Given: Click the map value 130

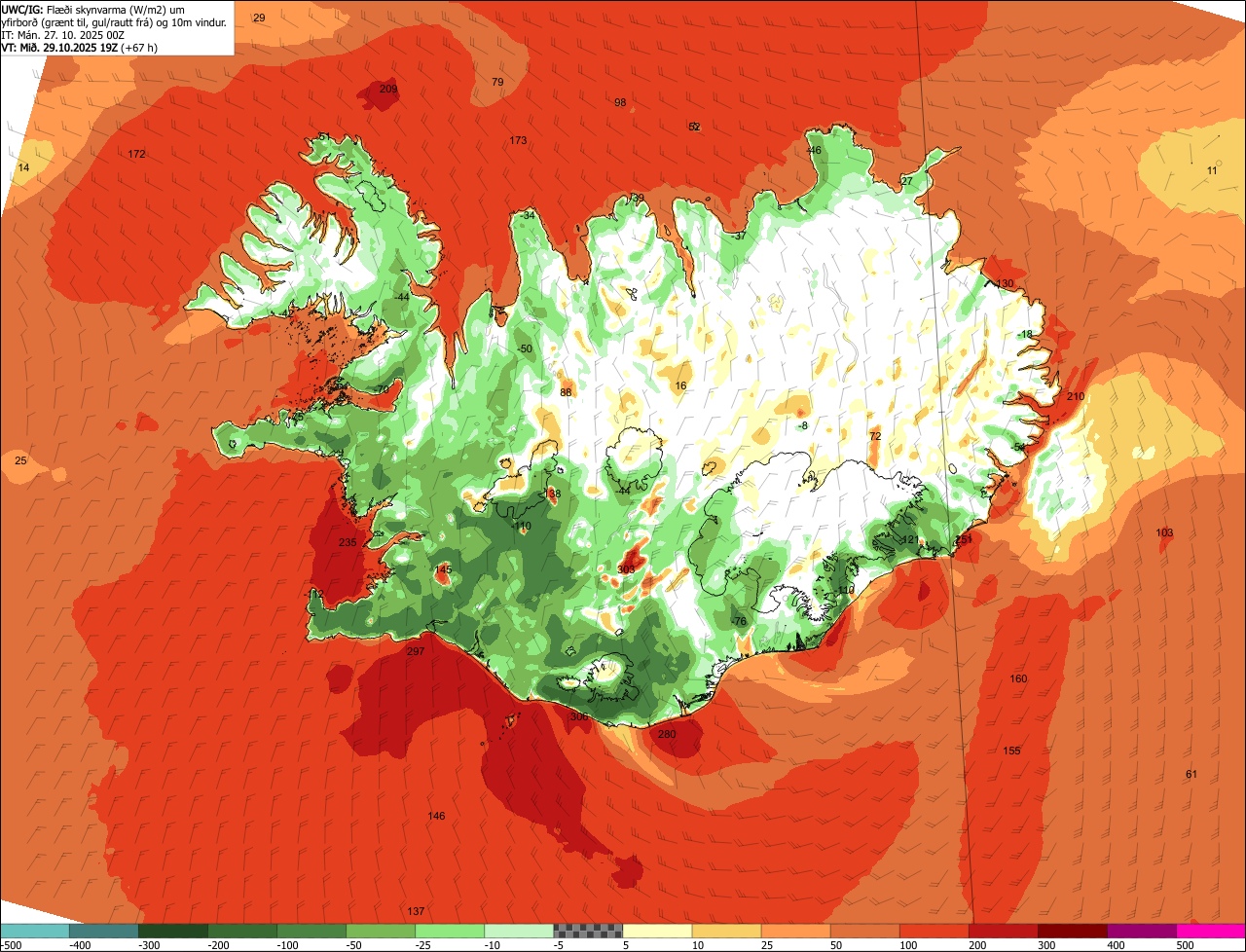Looking at the screenshot, I should pyautogui.click(x=1006, y=283).
